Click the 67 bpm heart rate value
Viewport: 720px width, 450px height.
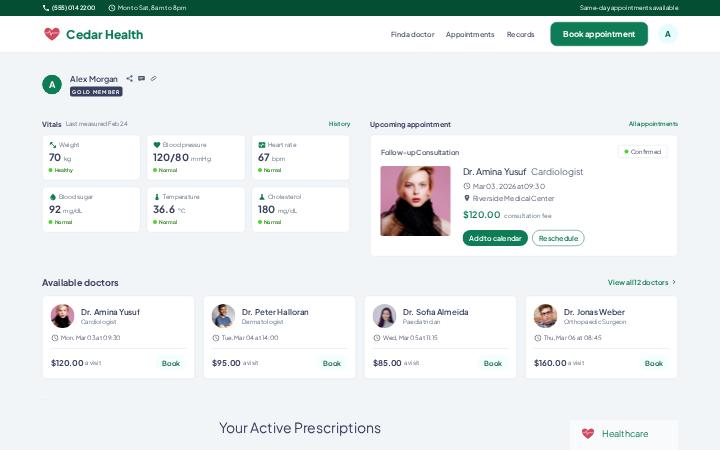(271, 158)
